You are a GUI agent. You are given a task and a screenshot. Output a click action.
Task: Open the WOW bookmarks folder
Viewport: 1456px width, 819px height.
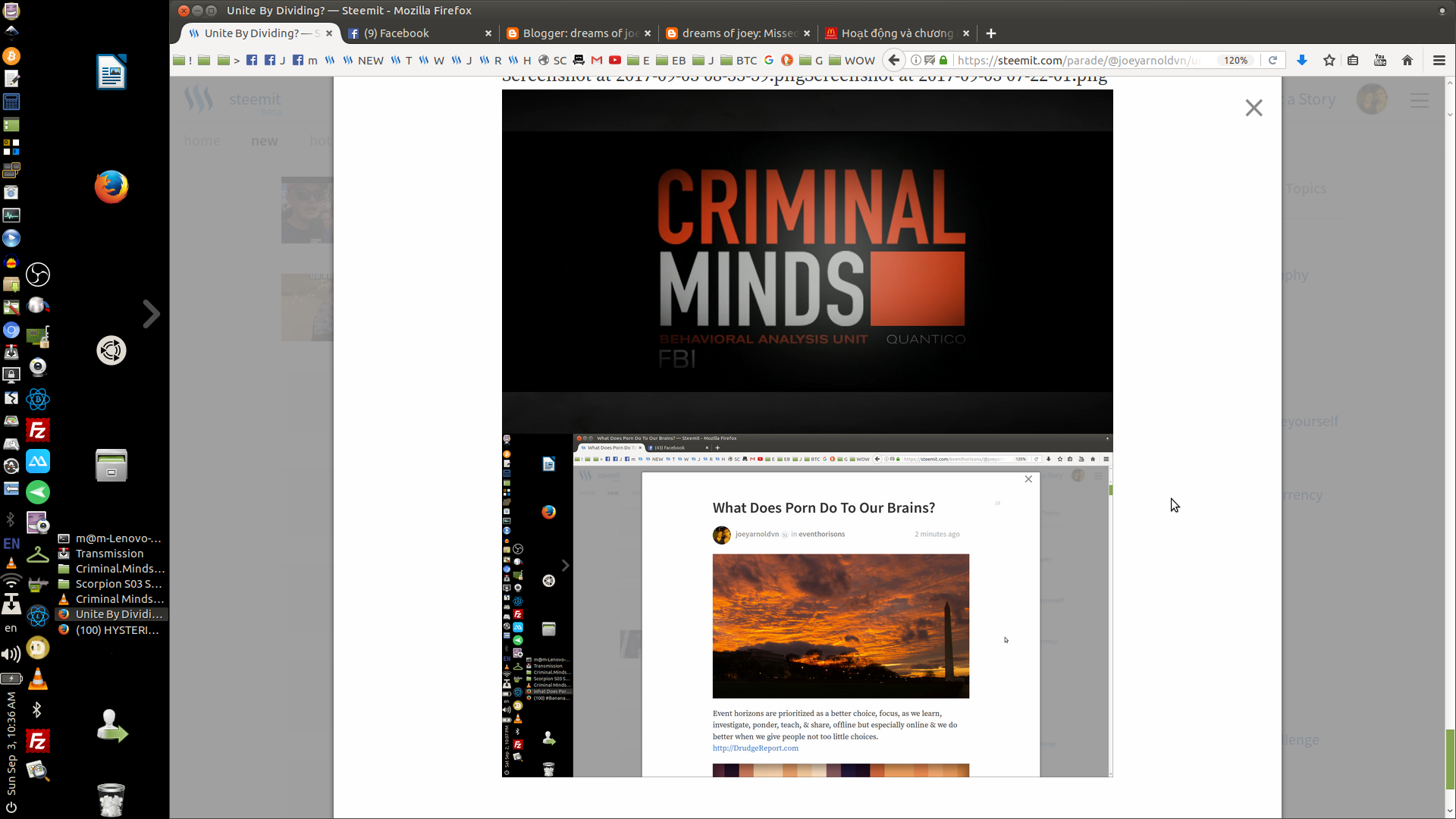(x=852, y=60)
